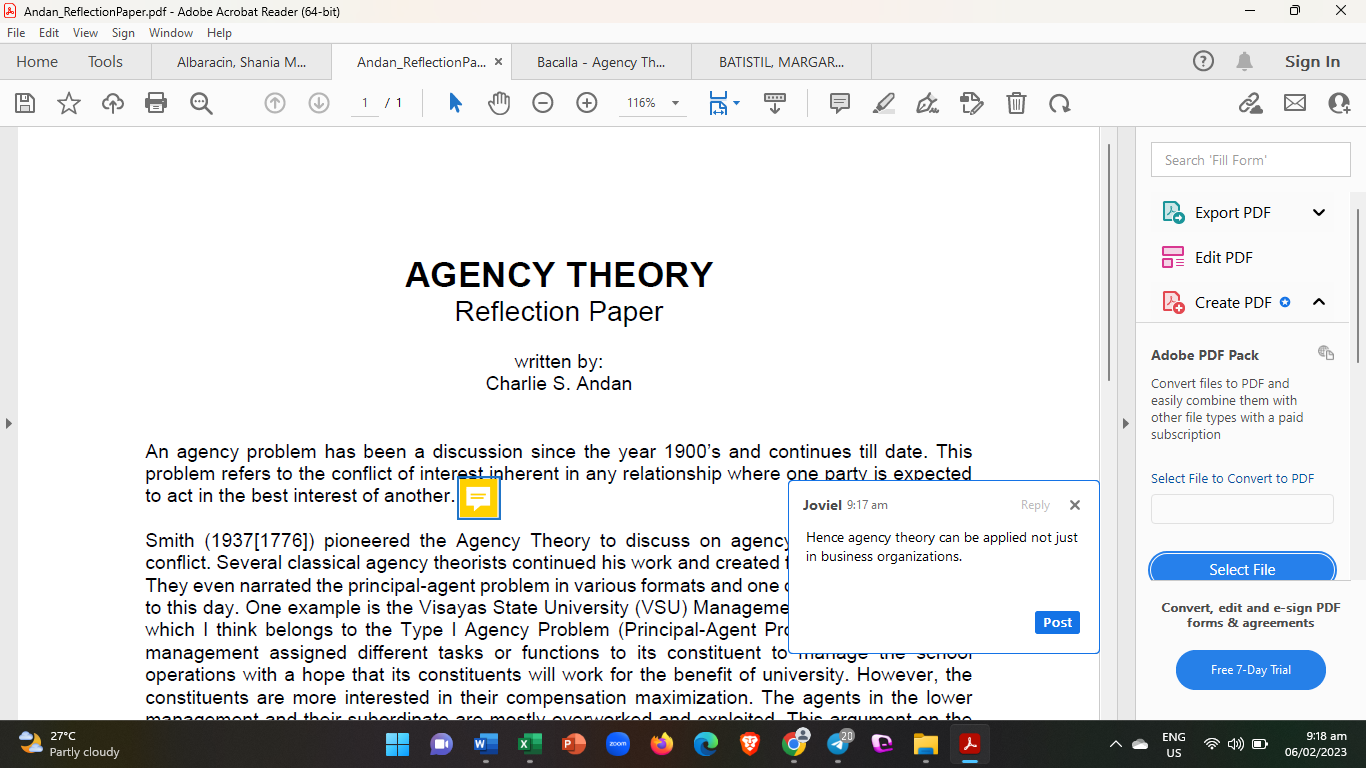
Task: Click the Free 7-Day Trial button
Action: [1250, 670]
